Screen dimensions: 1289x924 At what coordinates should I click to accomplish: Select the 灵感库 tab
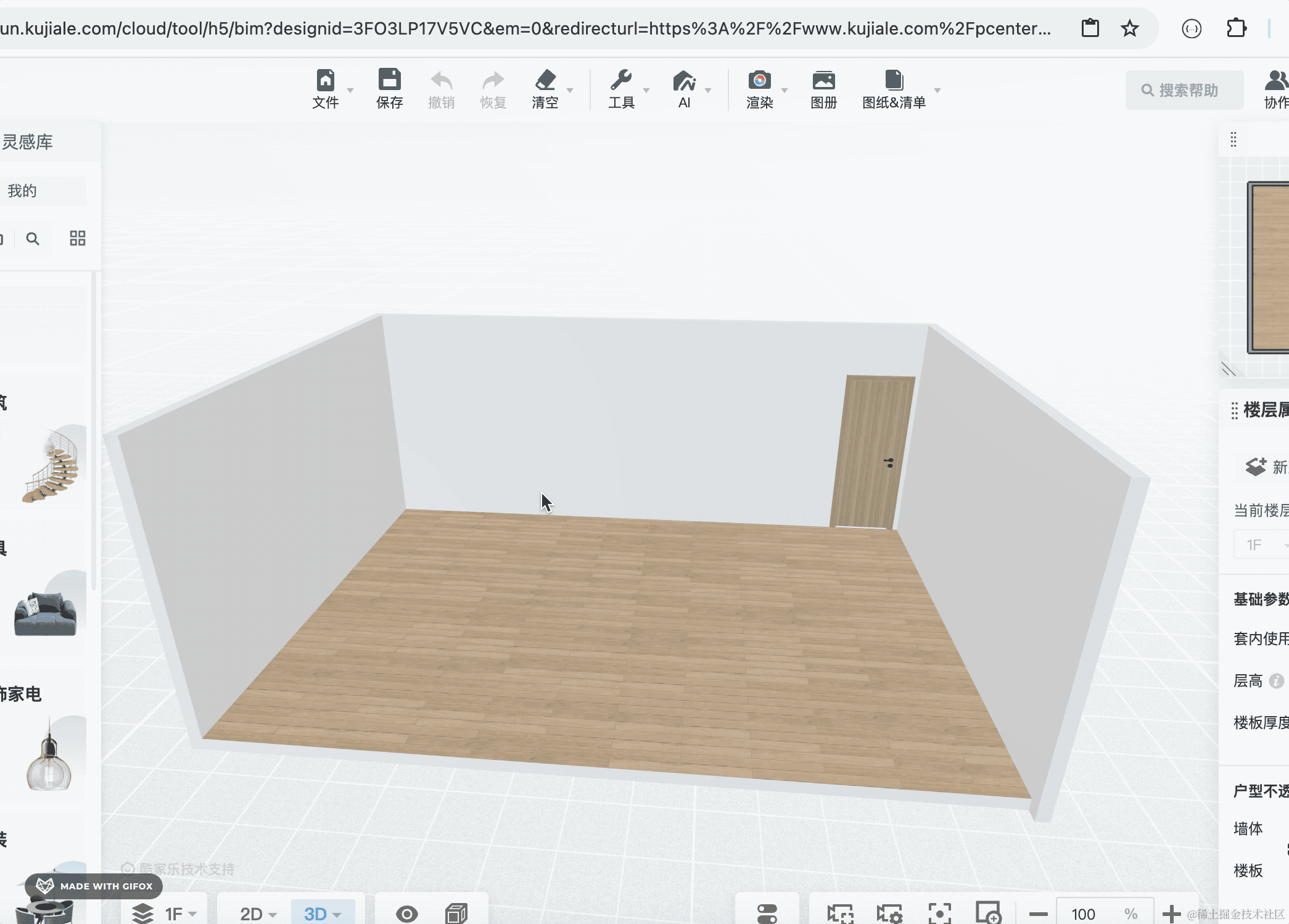coord(27,142)
